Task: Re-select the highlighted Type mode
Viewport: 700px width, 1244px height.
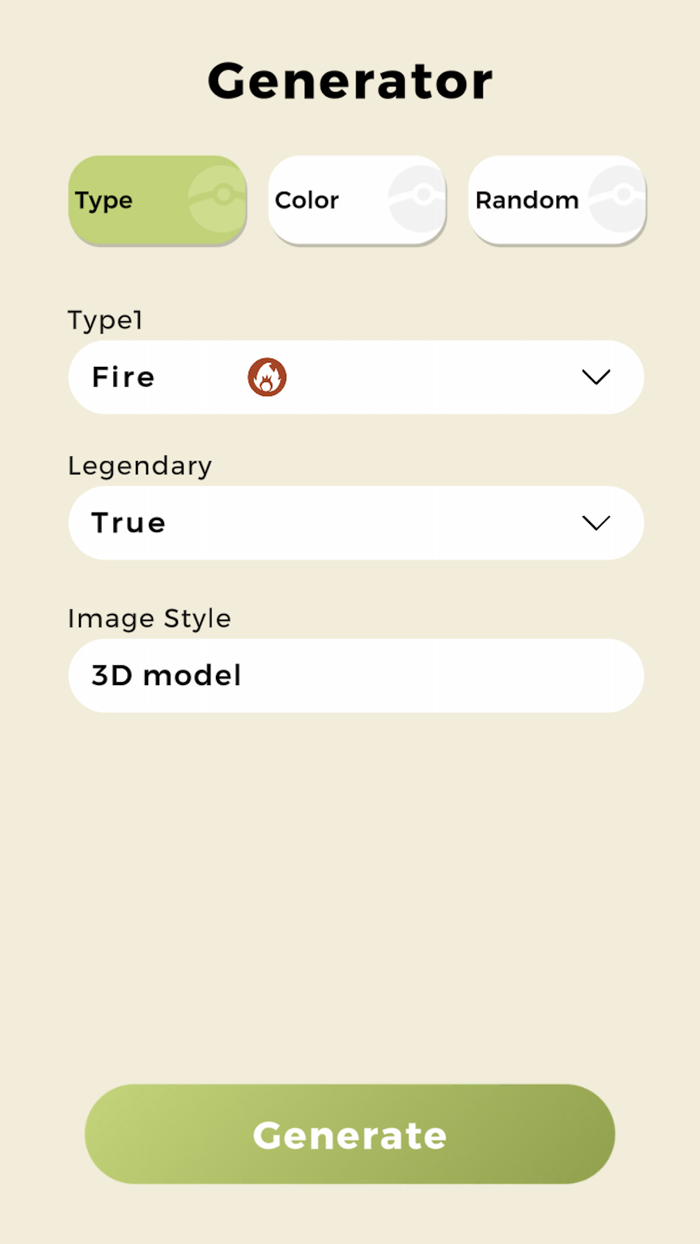Action: (x=156, y=200)
